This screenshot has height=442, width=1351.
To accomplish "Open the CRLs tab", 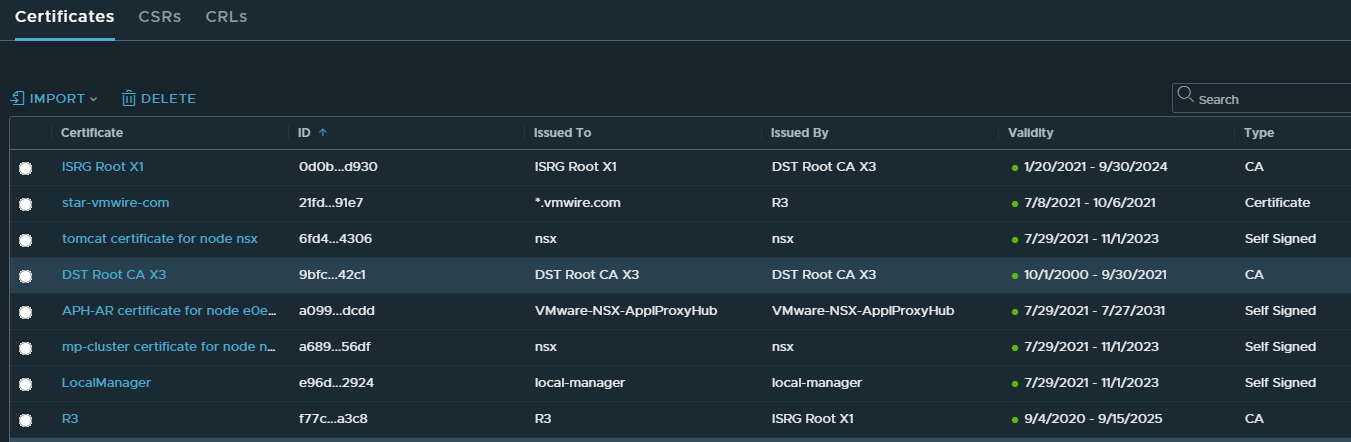I will coord(226,17).
